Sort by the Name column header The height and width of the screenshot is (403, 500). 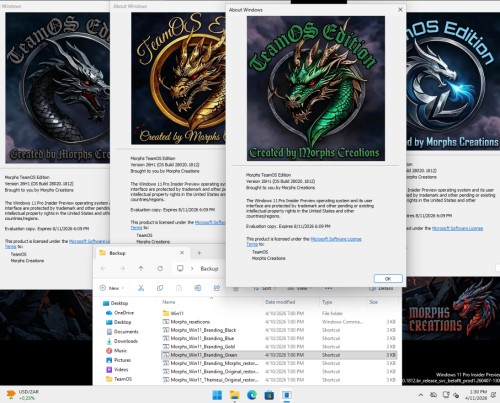tap(169, 302)
